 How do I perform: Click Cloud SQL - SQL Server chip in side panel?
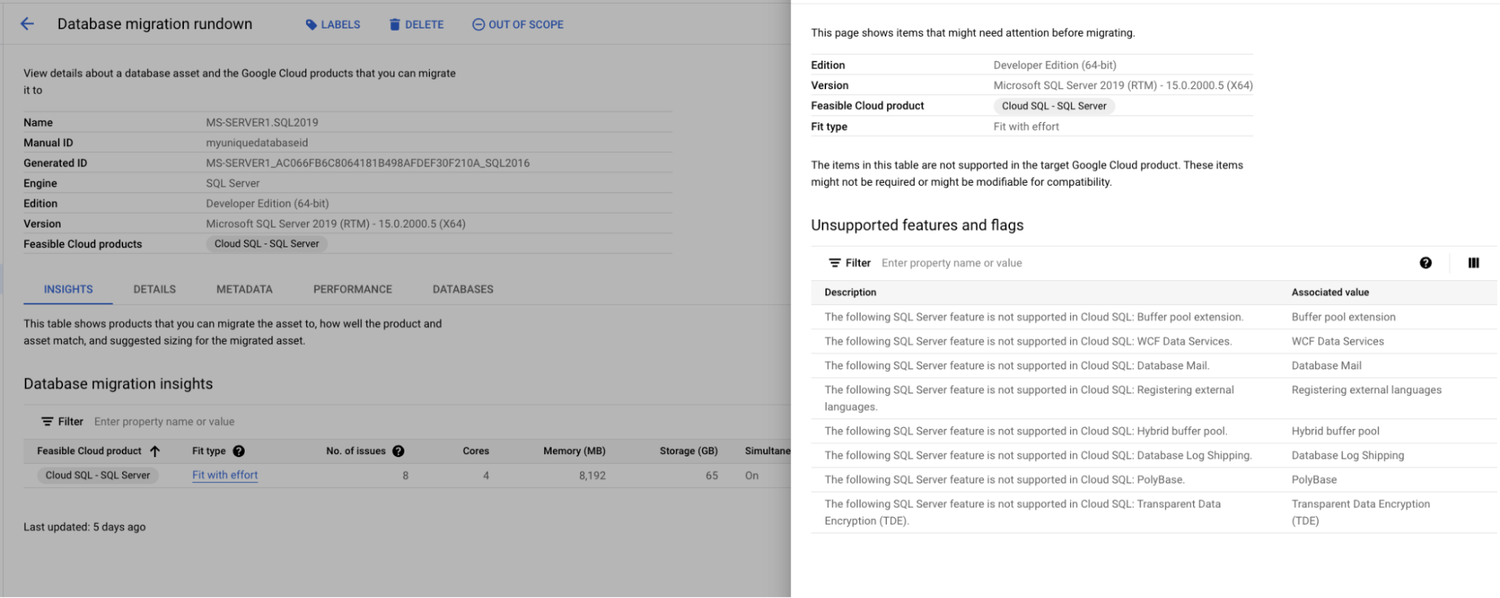[1054, 106]
